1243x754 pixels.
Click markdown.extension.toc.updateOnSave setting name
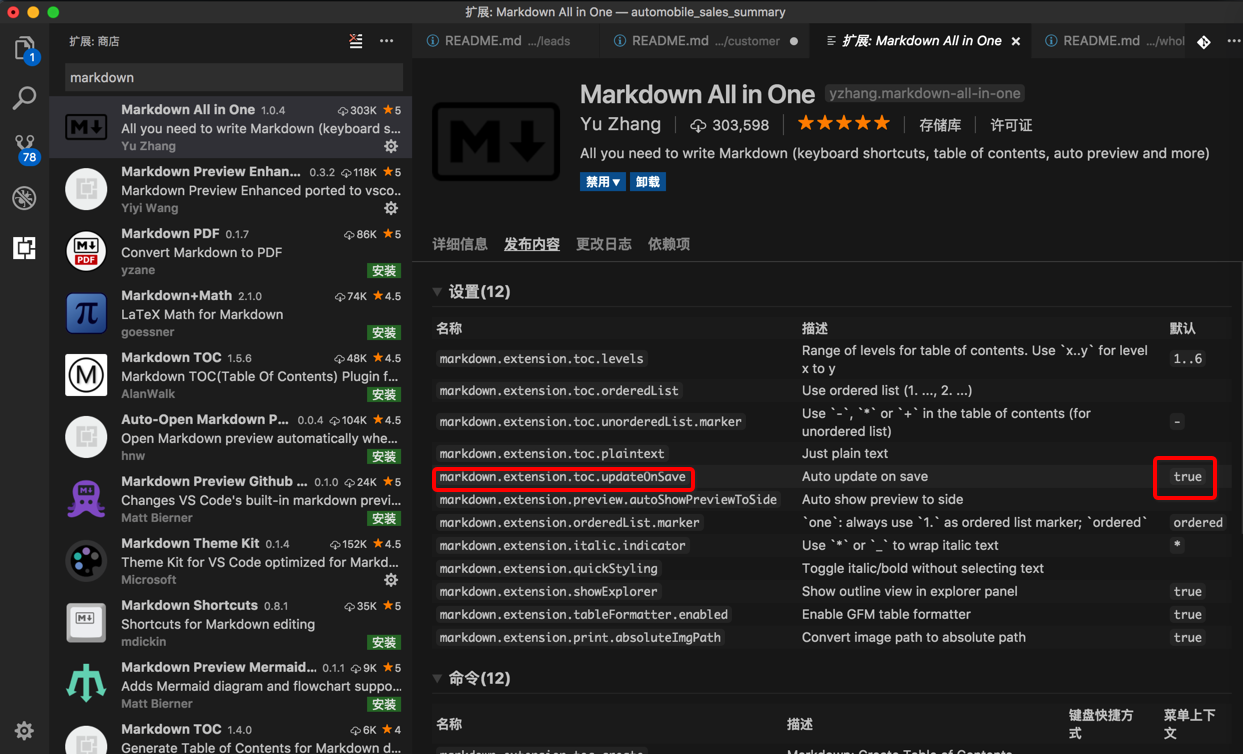click(562, 477)
